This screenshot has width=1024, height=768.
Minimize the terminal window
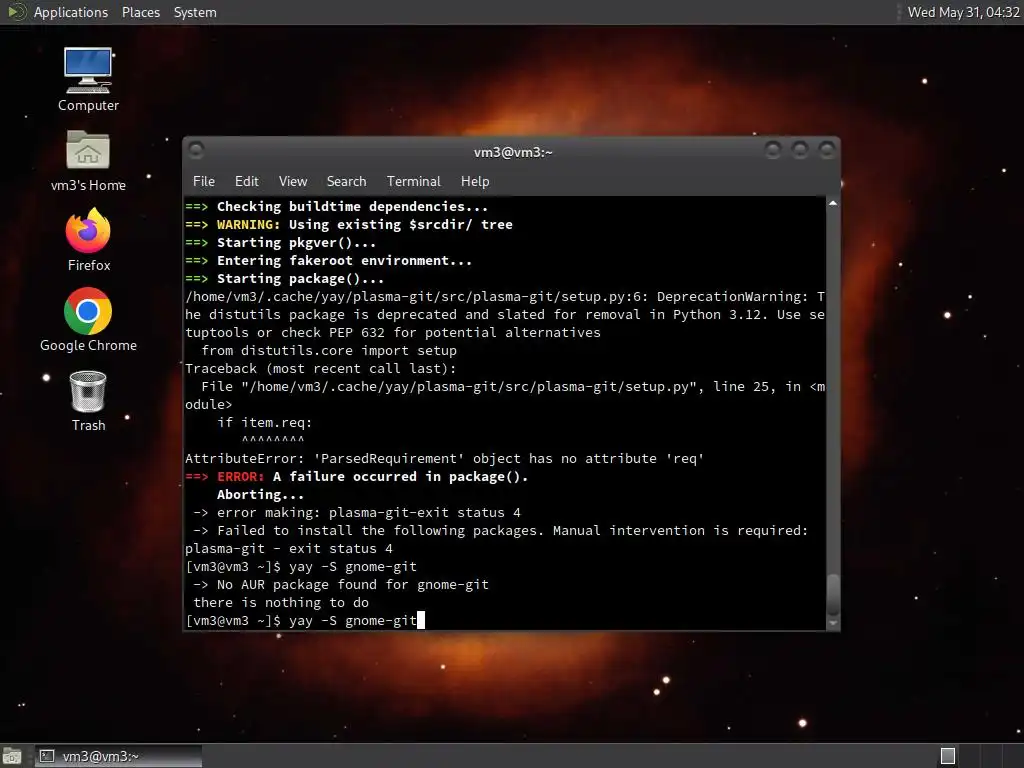773,151
